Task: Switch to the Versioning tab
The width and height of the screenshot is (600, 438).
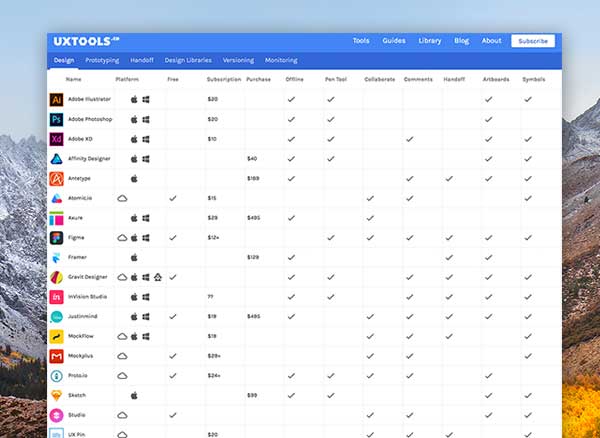Action: pos(238,60)
